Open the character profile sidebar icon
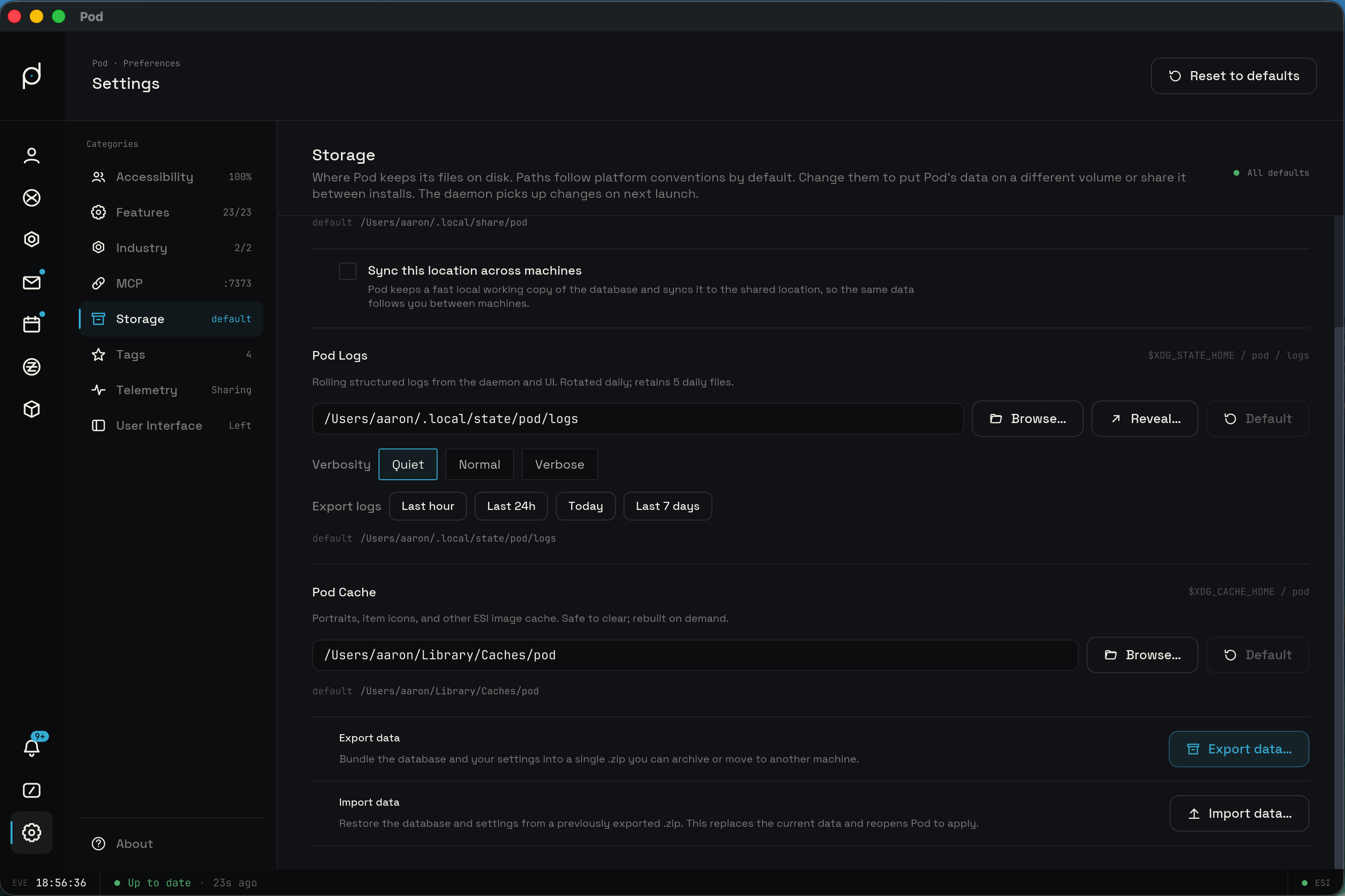Image resolution: width=1345 pixels, height=896 pixels. 31,156
